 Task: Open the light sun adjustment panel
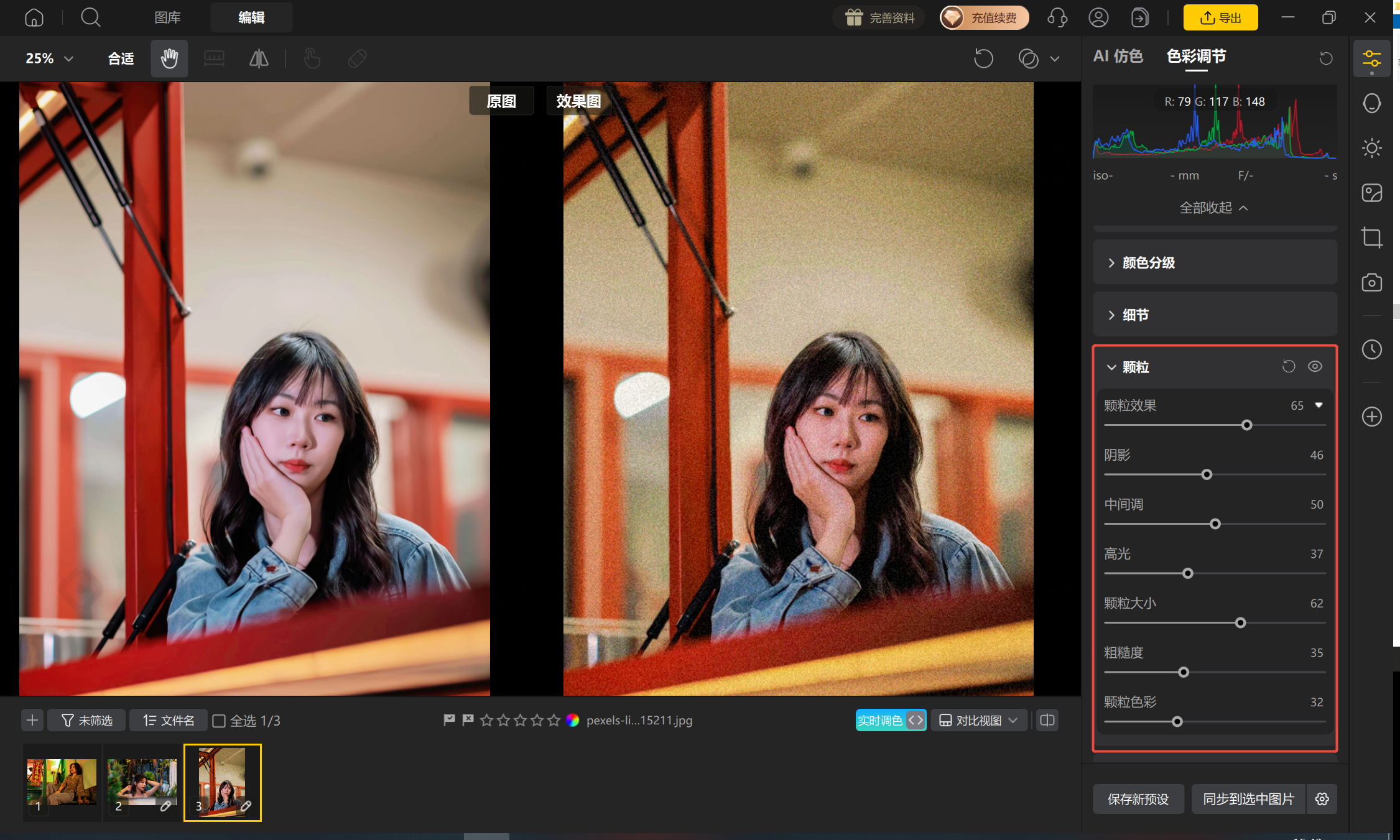point(1371,148)
